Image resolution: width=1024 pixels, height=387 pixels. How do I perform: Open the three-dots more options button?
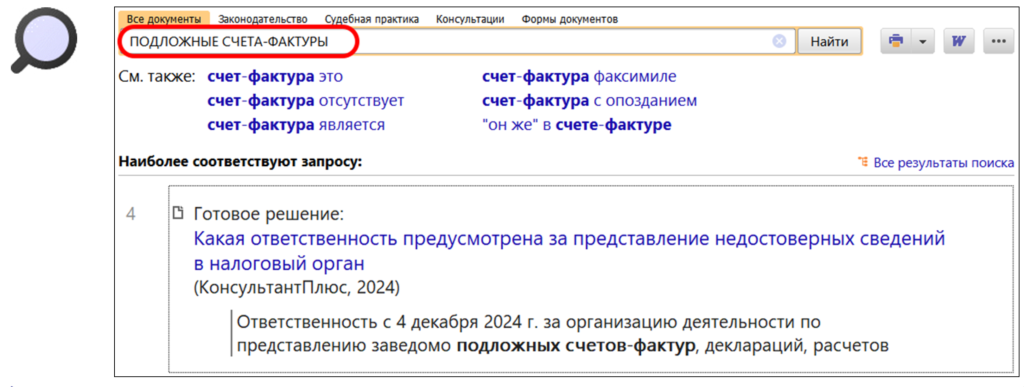point(998,42)
